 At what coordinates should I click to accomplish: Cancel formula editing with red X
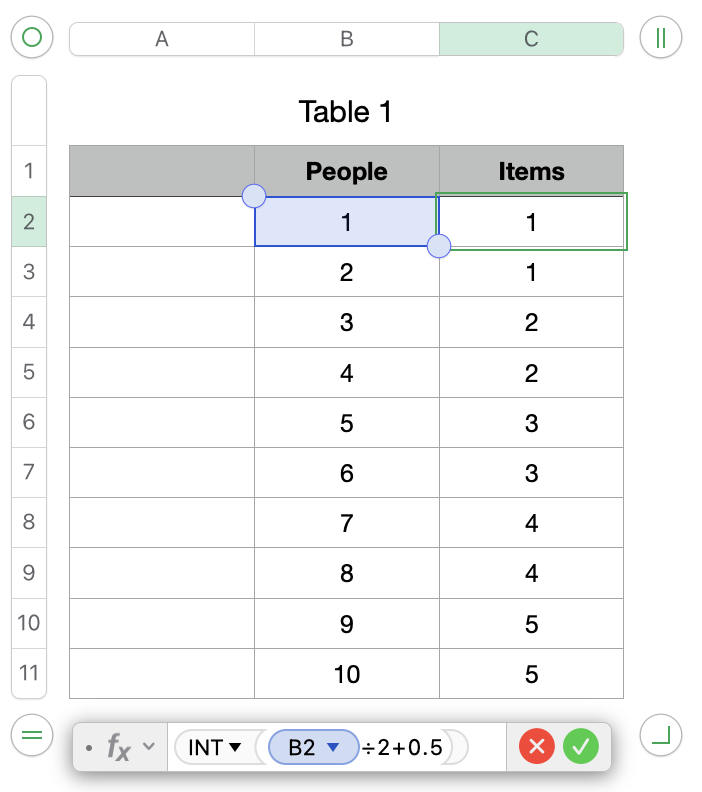click(537, 746)
